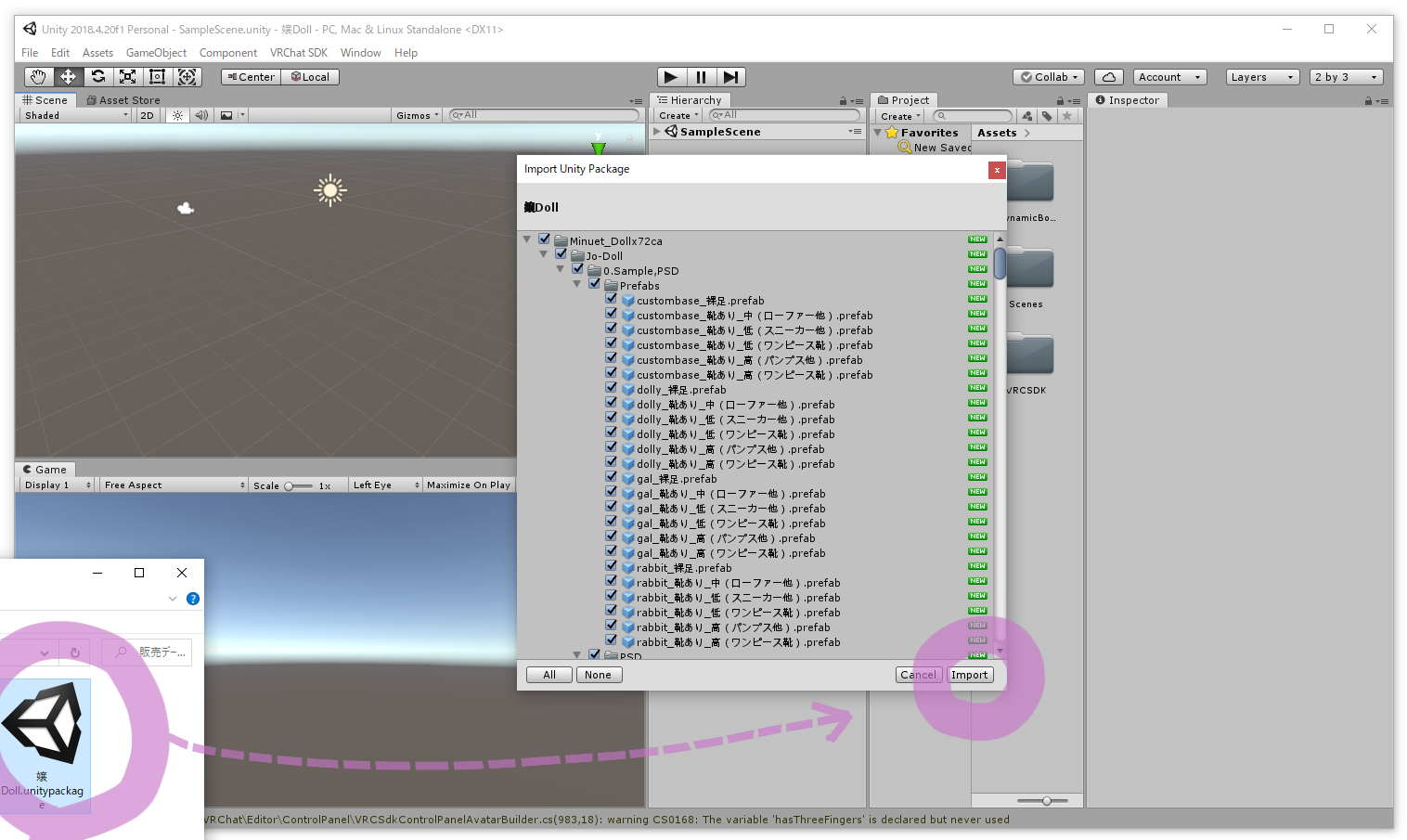Uncheck rabbit_裸足.prefab checkbox
The image size is (1407, 840).
click(612, 565)
